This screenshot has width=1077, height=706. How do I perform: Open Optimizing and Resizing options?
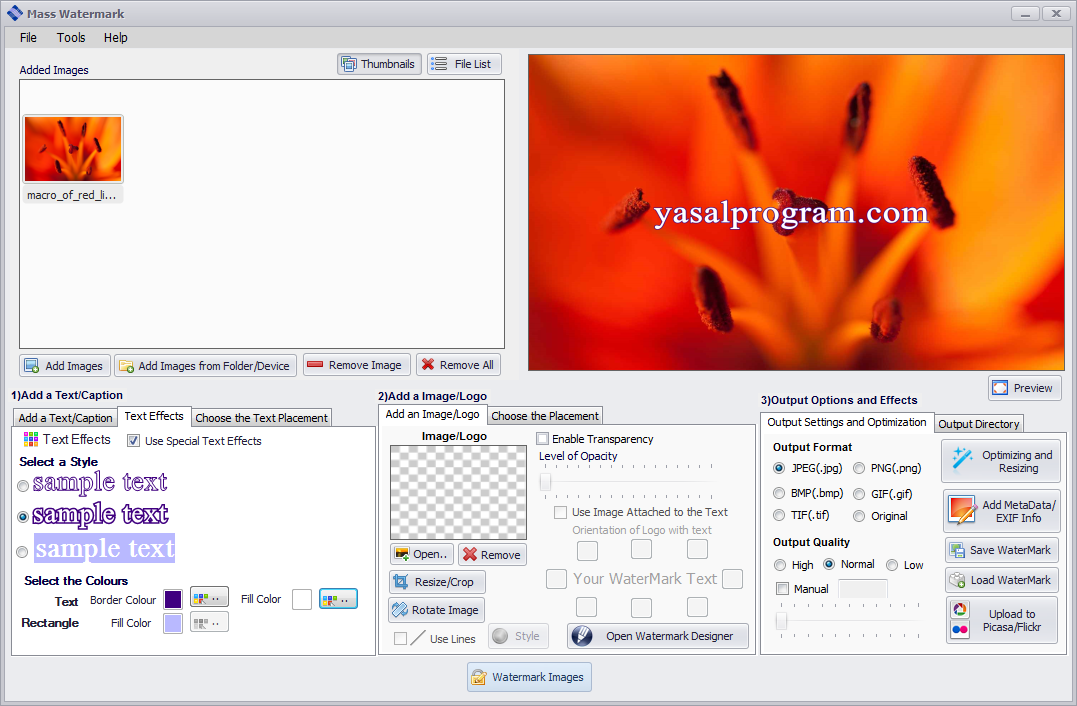(1001, 461)
